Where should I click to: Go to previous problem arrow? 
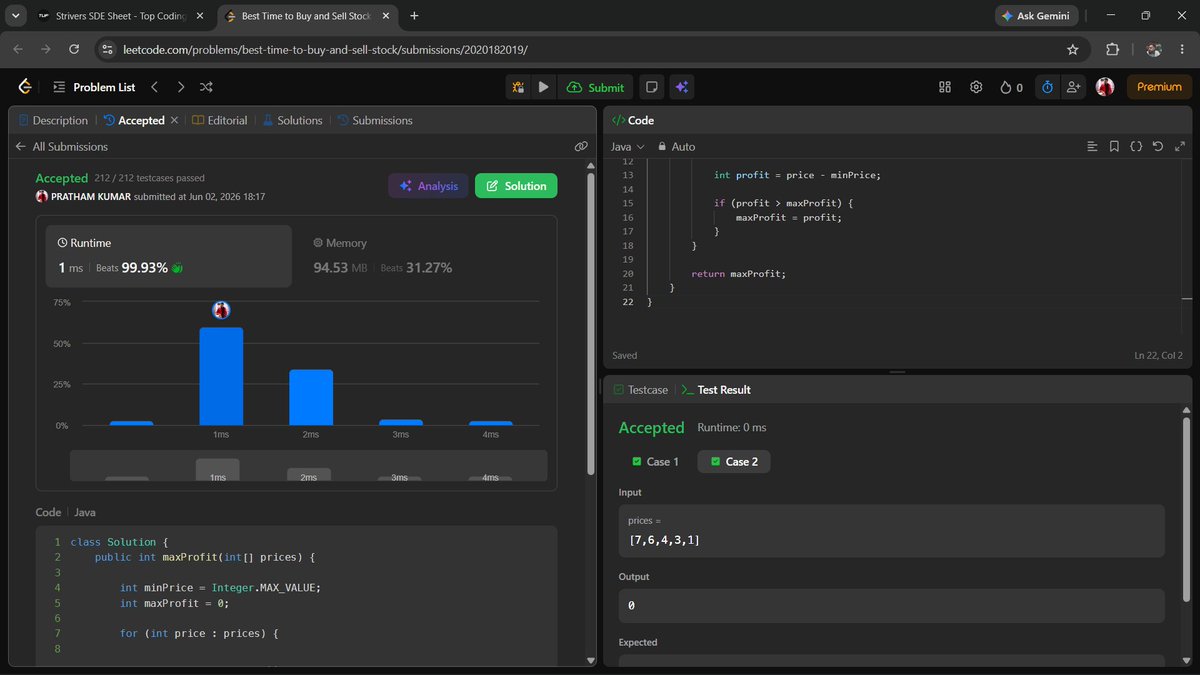[154, 87]
